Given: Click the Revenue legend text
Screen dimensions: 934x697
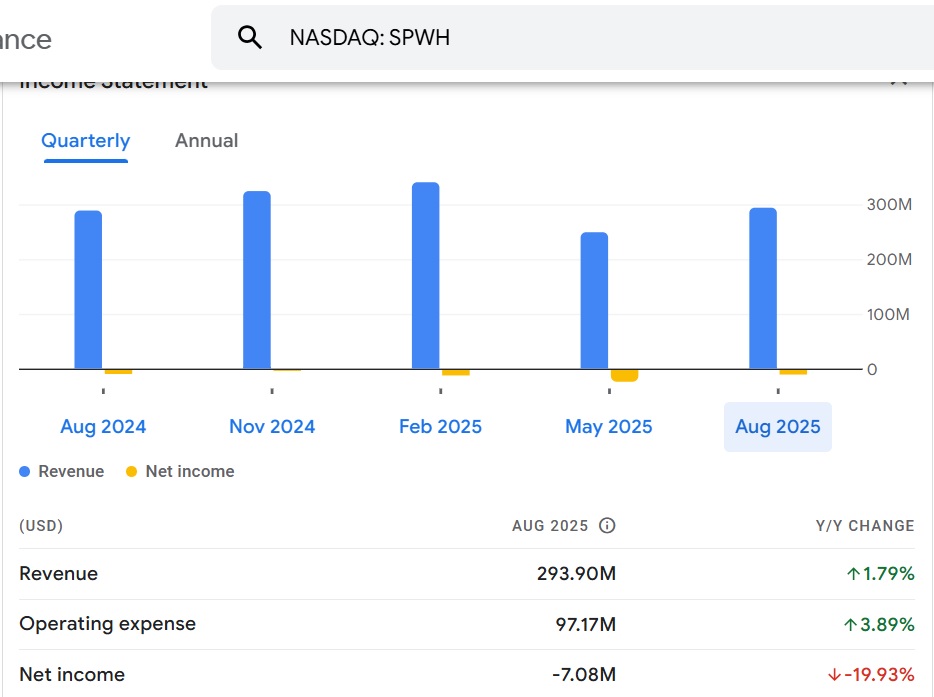Looking at the screenshot, I should point(71,471).
